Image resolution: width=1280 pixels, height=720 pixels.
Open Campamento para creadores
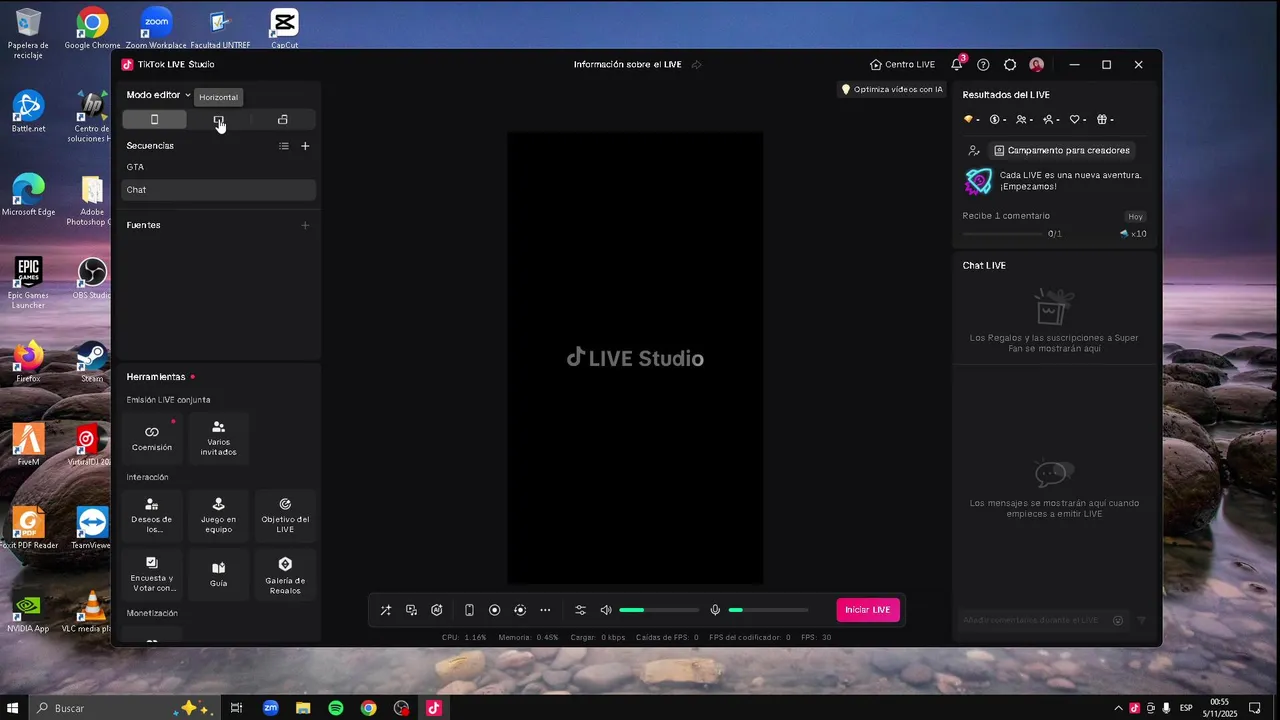click(1062, 151)
